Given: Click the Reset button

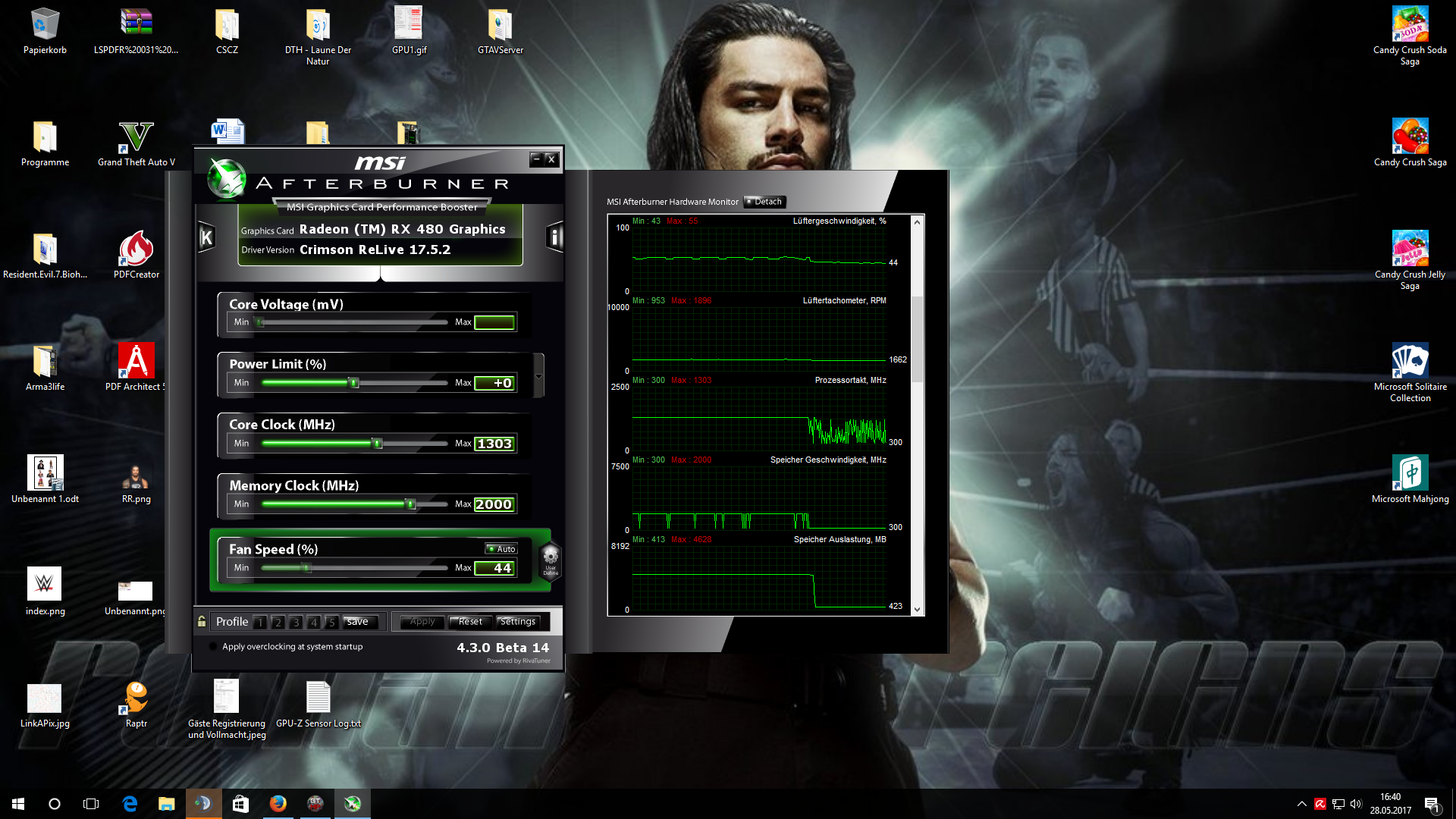Looking at the screenshot, I should click(x=470, y=622).
